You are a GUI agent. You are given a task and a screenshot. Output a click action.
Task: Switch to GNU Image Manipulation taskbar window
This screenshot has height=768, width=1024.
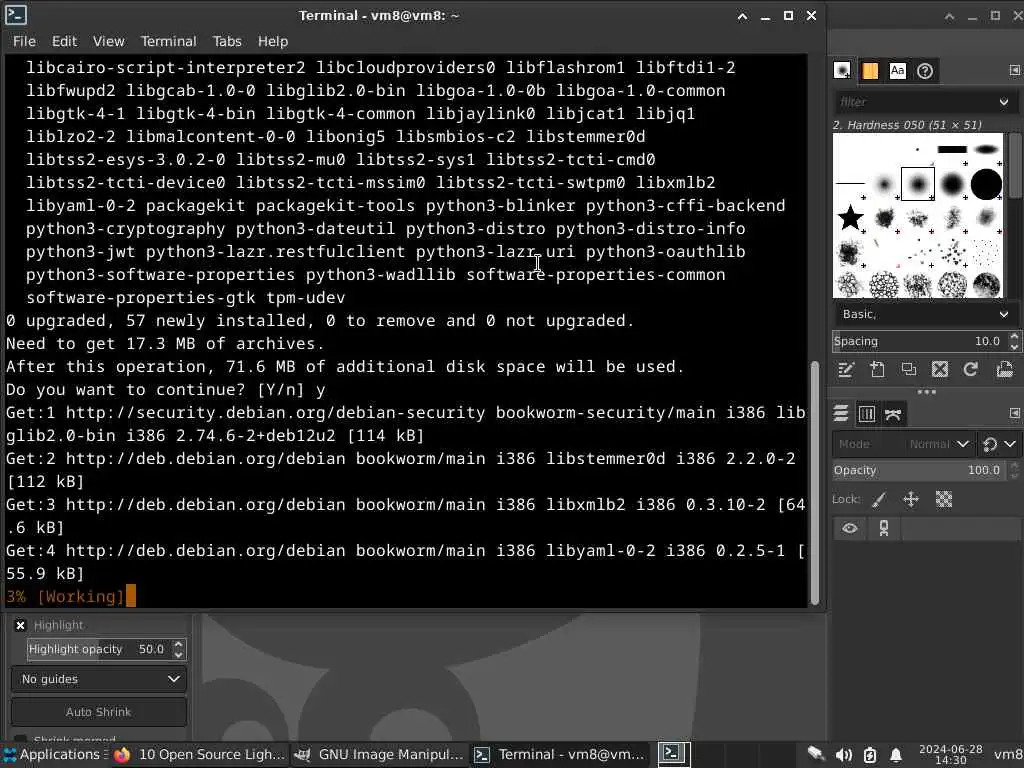380,754
